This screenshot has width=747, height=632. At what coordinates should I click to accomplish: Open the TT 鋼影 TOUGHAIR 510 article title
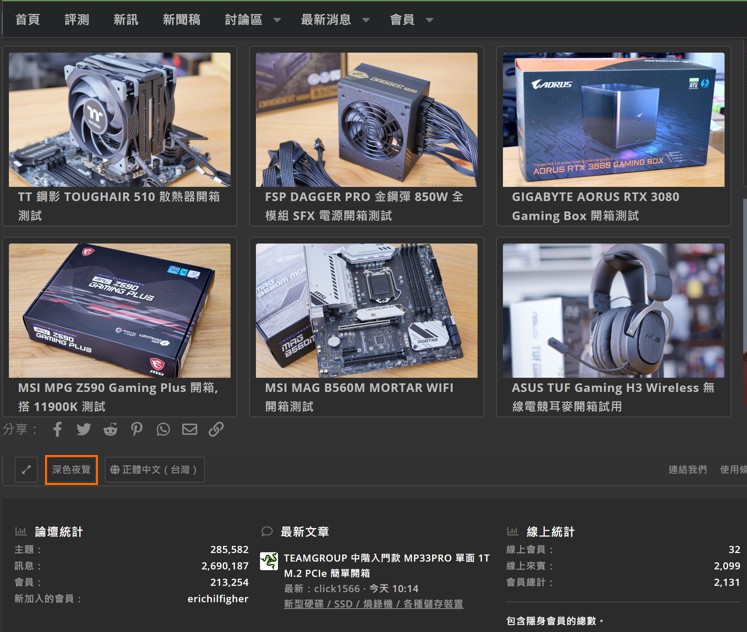click(119, 206)
